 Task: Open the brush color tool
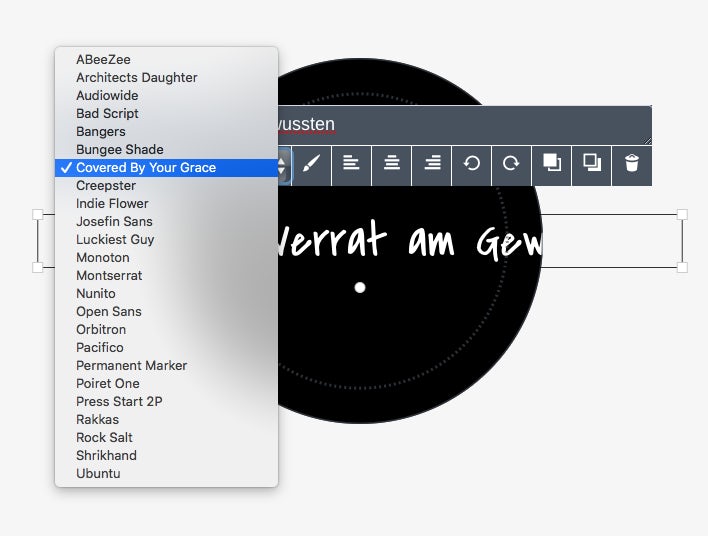pyautogui.click(x=312, y=165)
